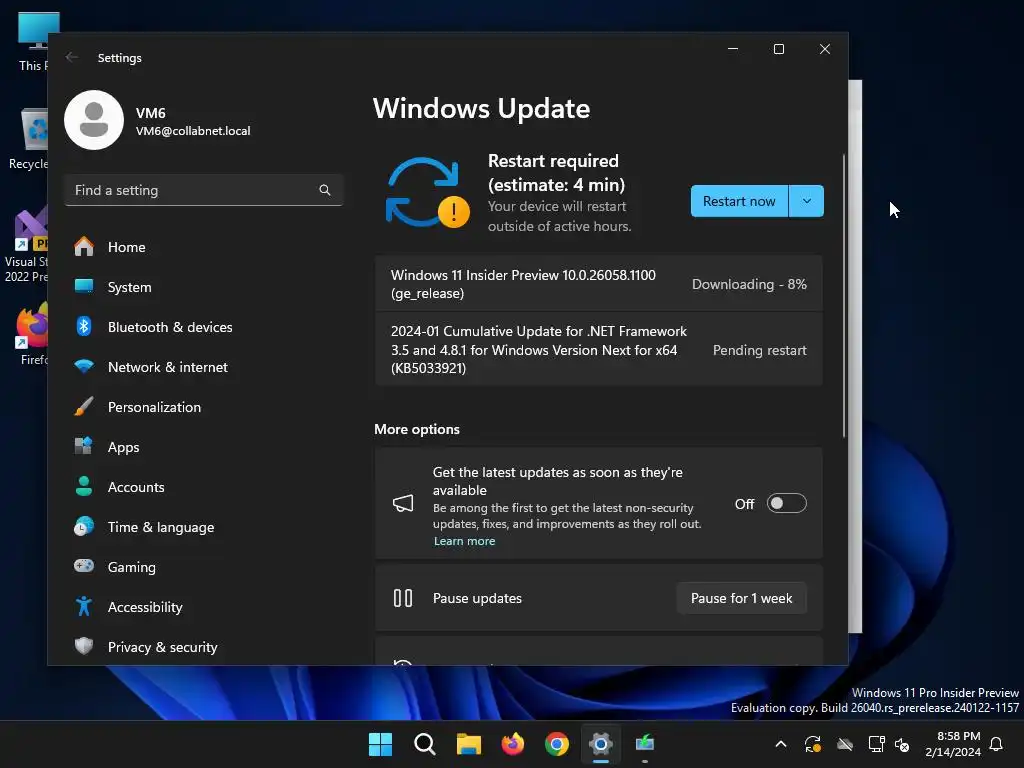Click the Privacy & security shield icon
Image resolution: width=1024 pixels, height=768 pixels.
pyautogui.click(x=84, y=646)
